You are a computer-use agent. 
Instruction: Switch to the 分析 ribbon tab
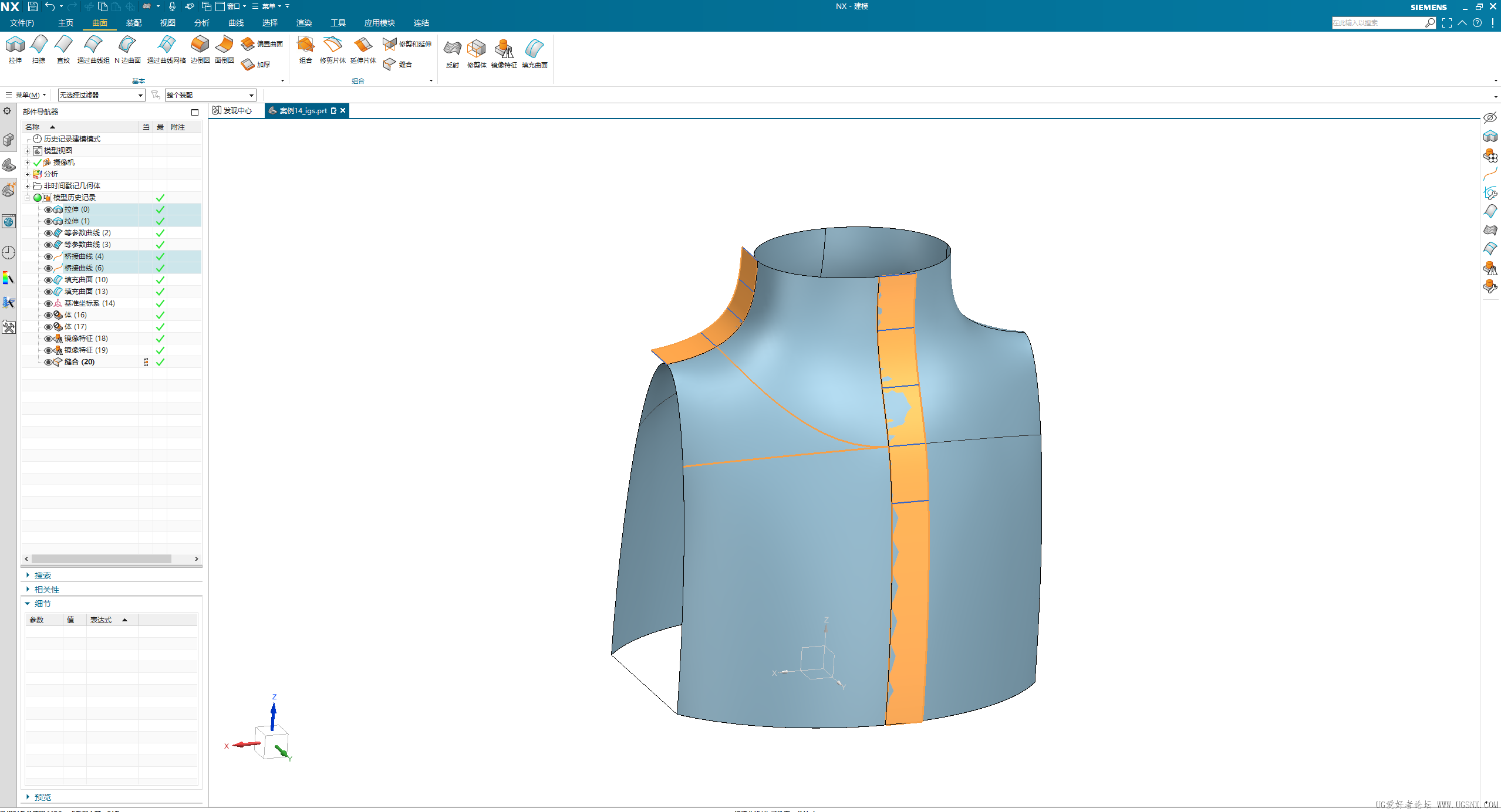[x=202, y=23]
